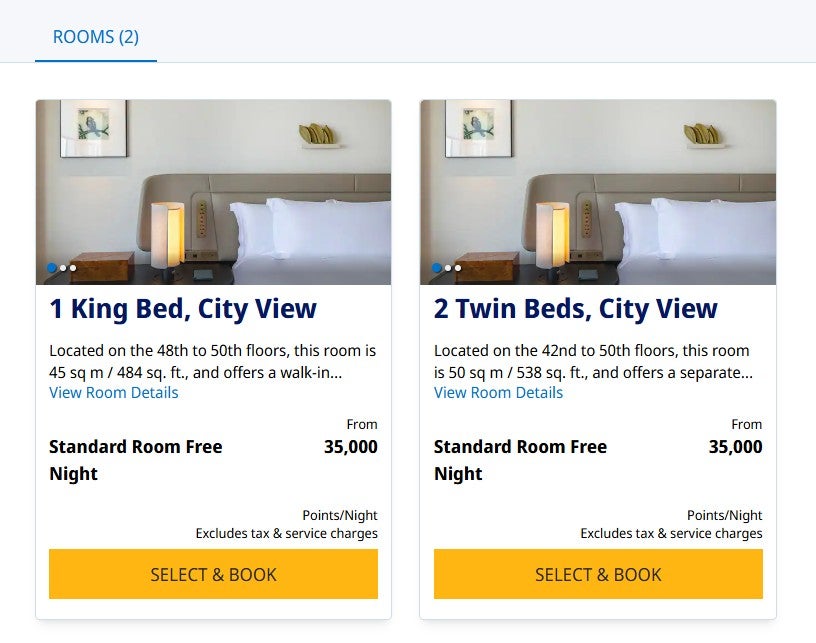Click the 35,000 points price for Twin Beds

[x=735, y=447]
